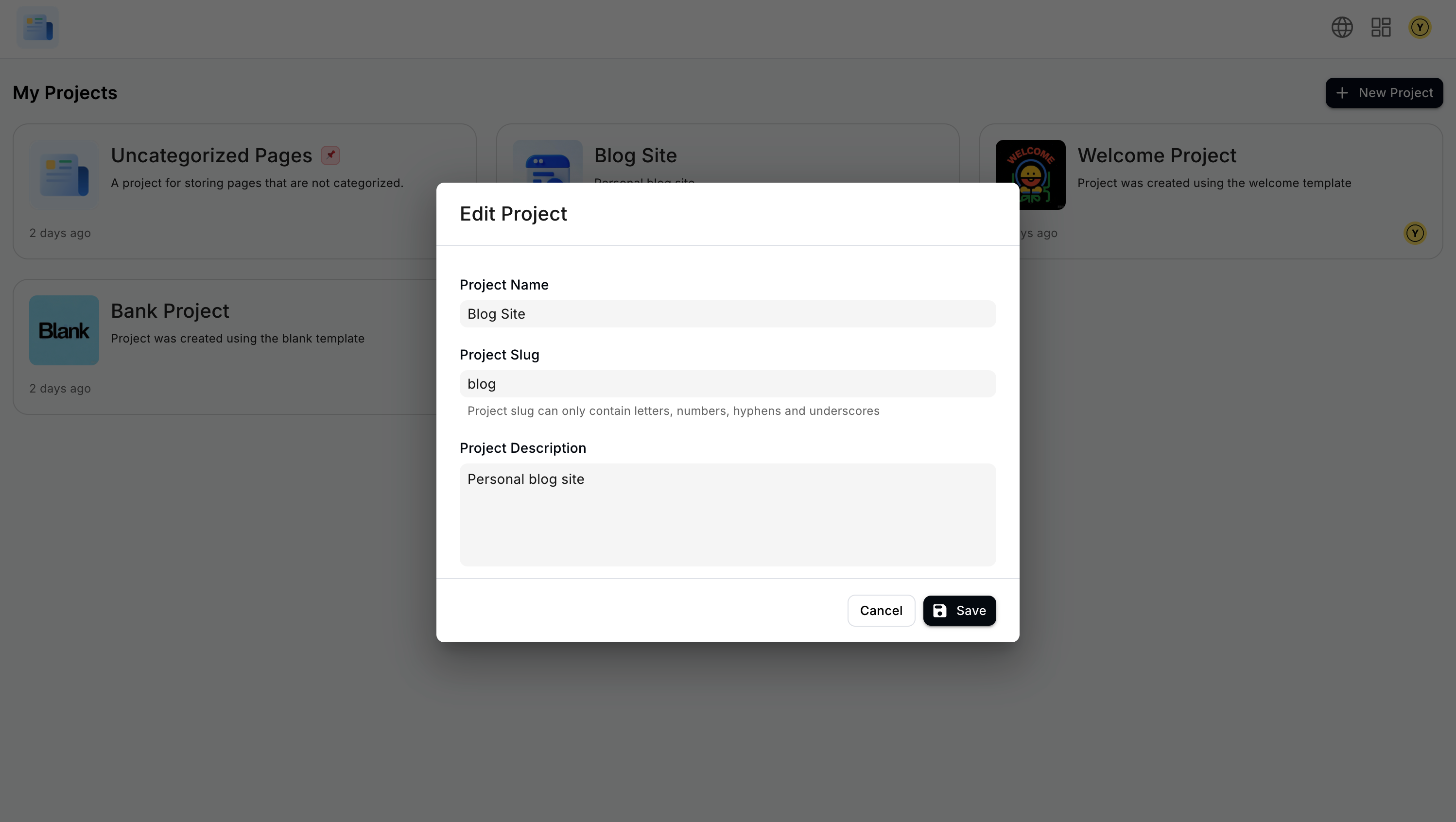The width and height of the screenshot is (1456, 822).
Task: Click the Y avatar on Welcome Project card
Action: pos(1415,233)
